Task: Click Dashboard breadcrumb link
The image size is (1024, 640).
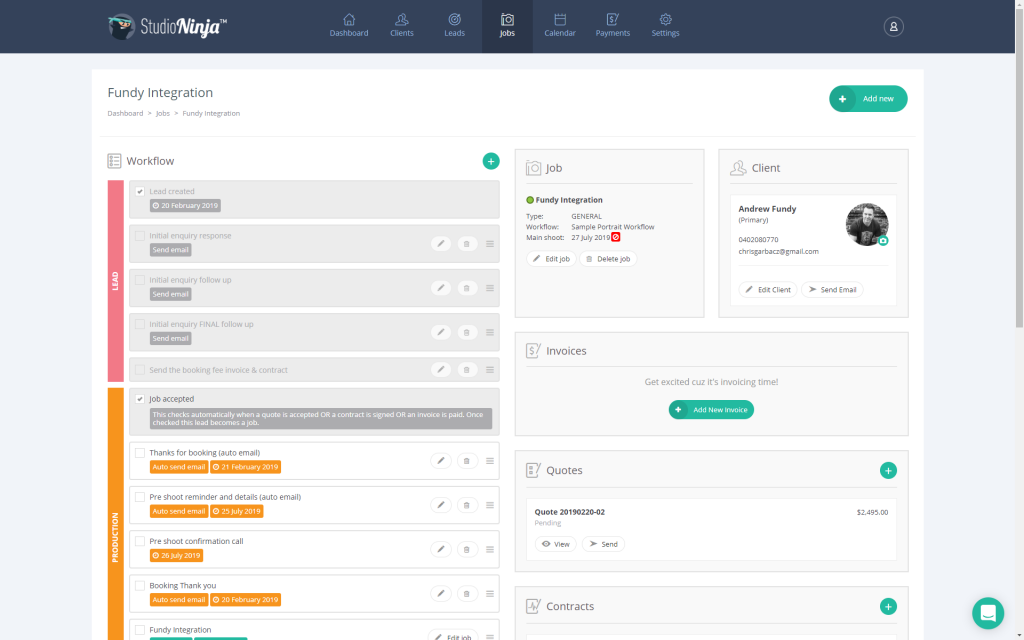Action: click(125, 114)
